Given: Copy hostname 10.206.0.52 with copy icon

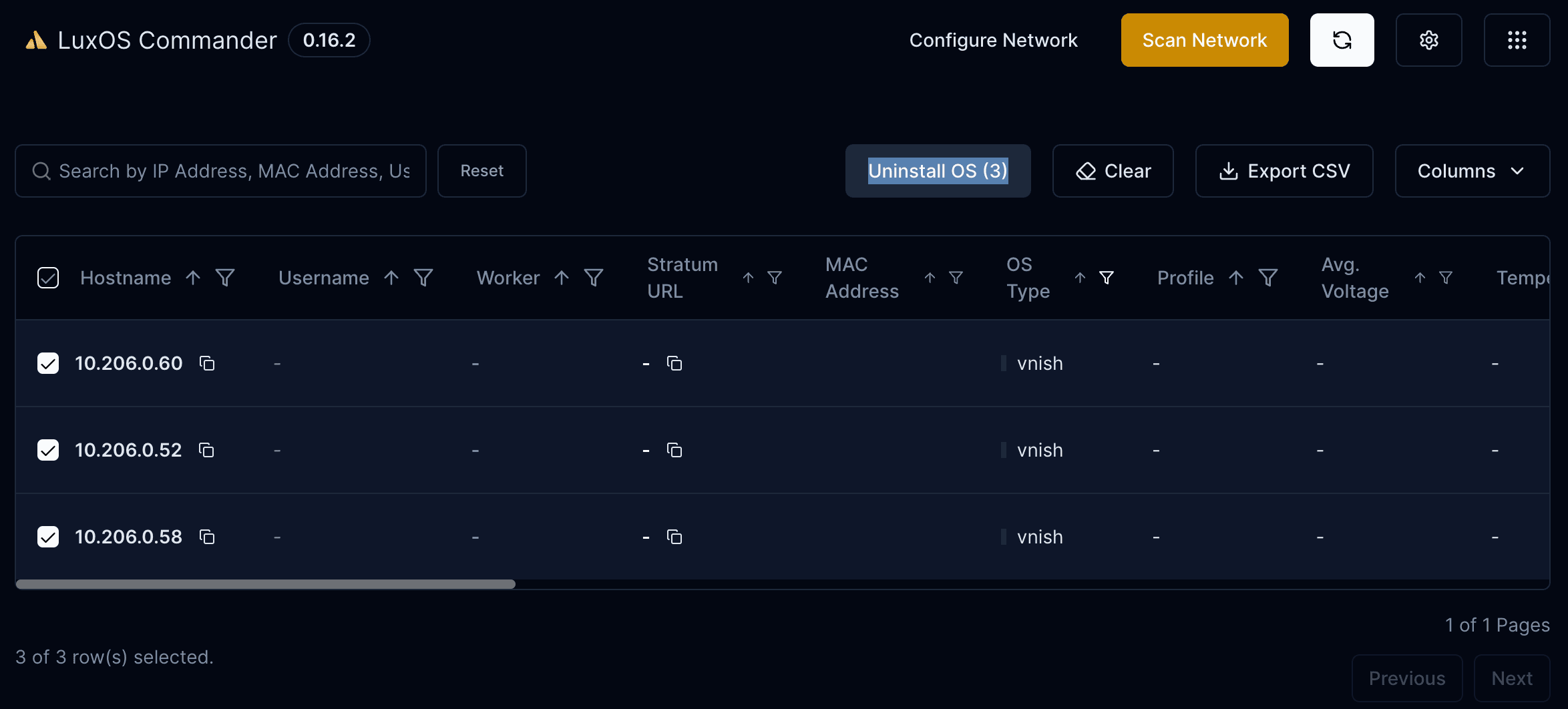Looking at the screenshot, I should point(206,450).
